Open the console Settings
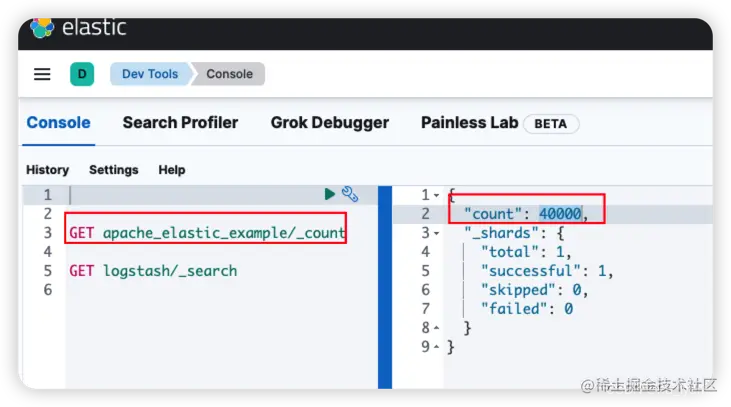This screenshot has height=407, width=731. point(114,170)
